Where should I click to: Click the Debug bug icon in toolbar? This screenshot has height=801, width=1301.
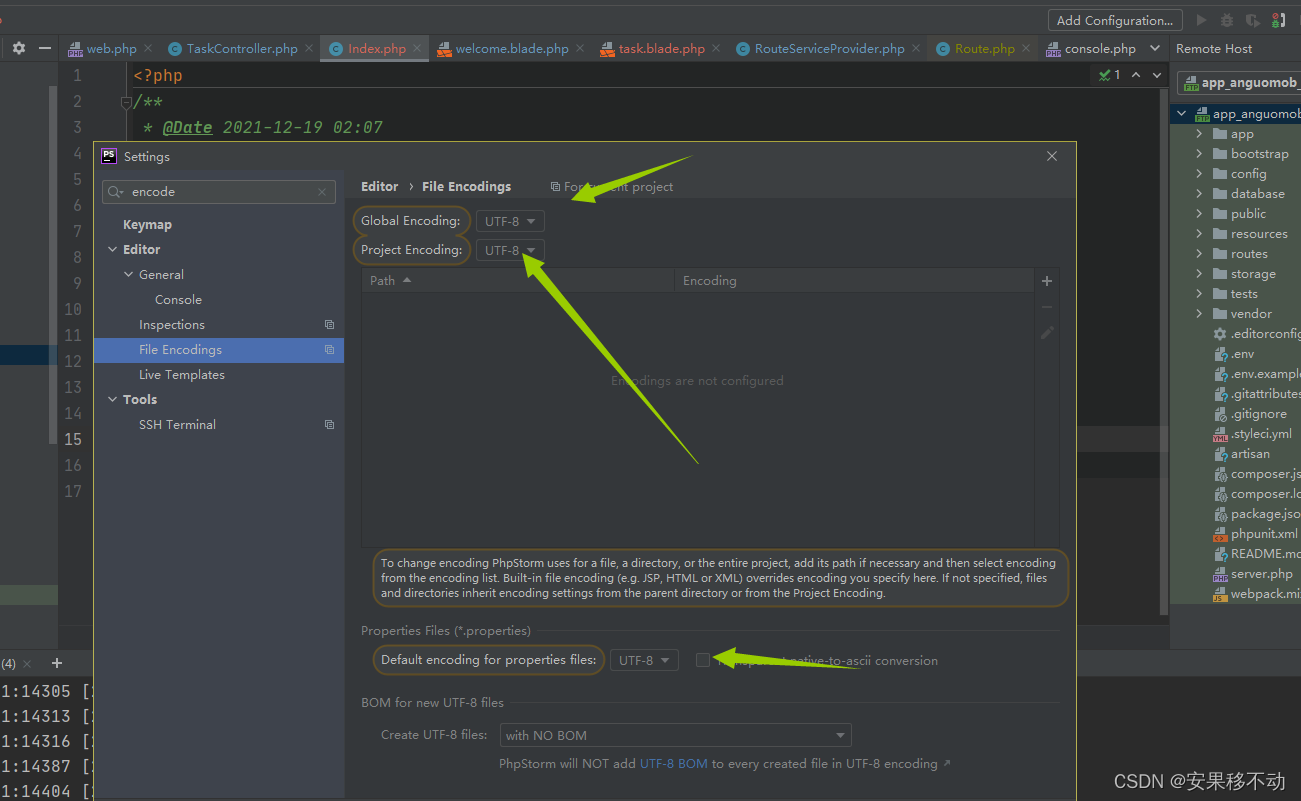[x=1227, y=20]
